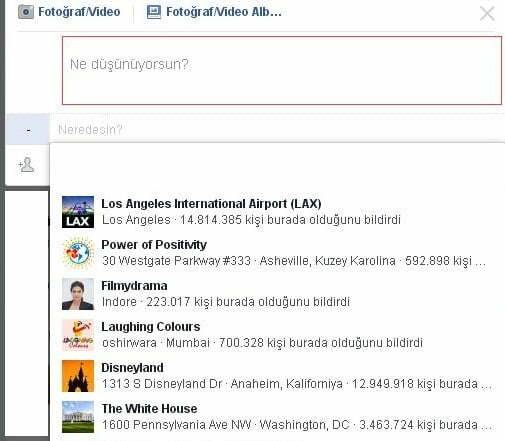Open the Fotoğraf/Video Alb... tab

pos(214,12)
